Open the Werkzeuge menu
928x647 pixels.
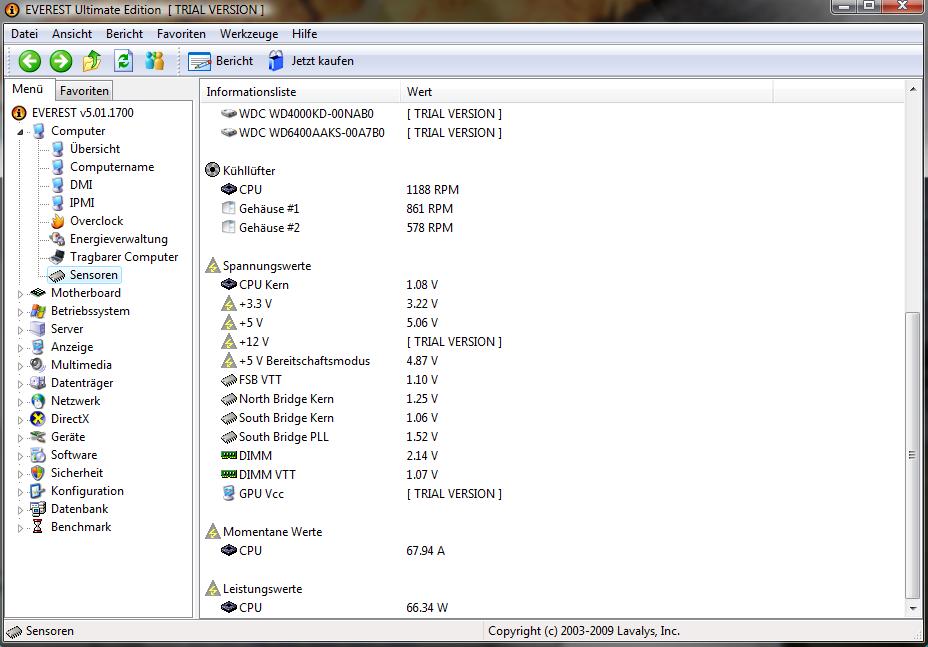[x=249, y=34]
